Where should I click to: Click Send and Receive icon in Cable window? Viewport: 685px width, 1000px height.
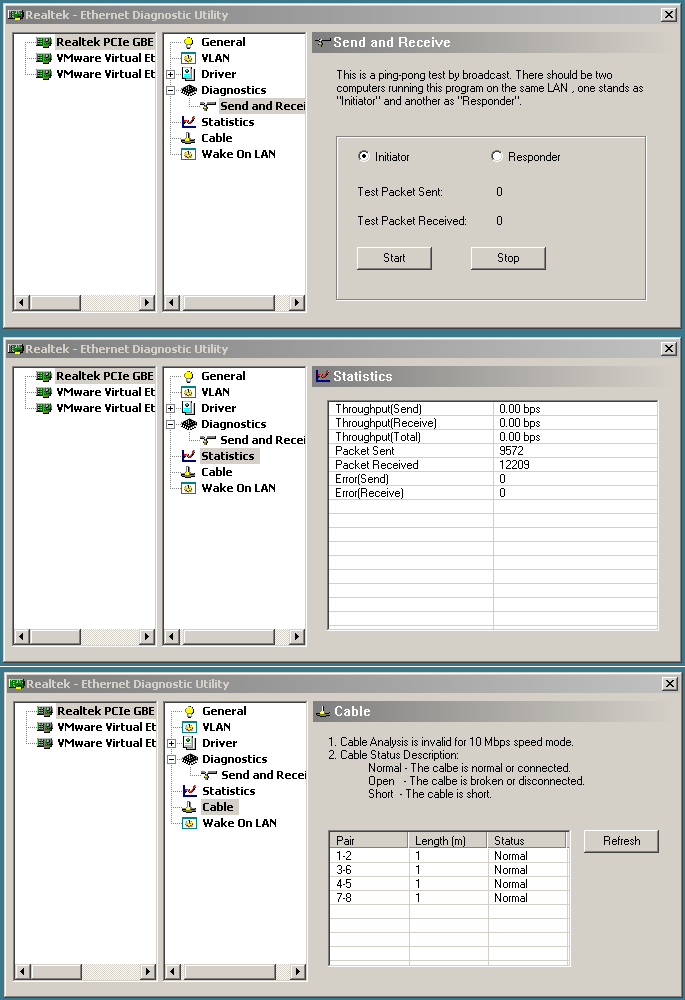click(209, 775)
